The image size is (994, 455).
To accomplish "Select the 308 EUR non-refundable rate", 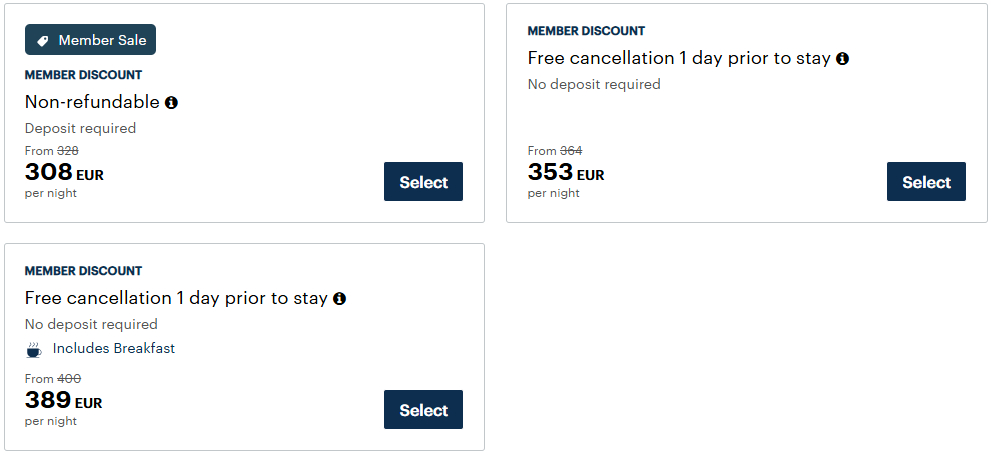I will point(423,181).
